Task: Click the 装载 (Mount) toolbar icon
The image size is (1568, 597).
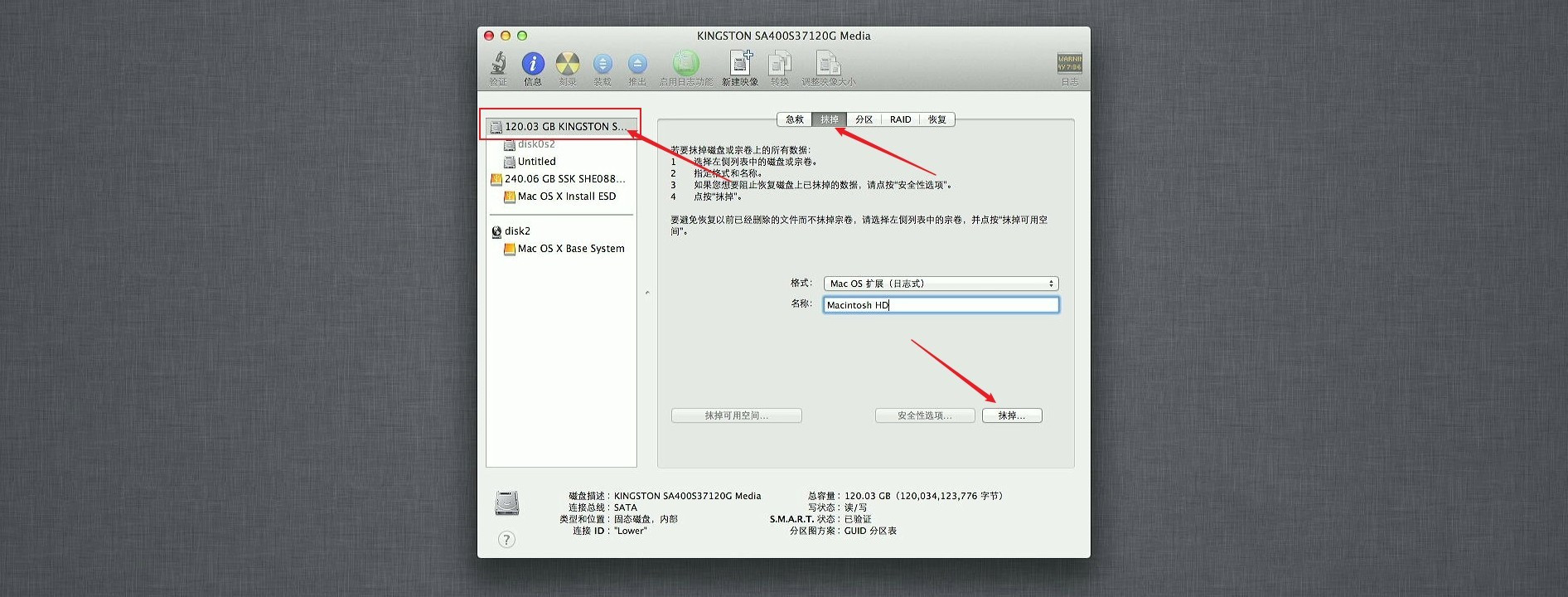Action: [x=603, y=64]
